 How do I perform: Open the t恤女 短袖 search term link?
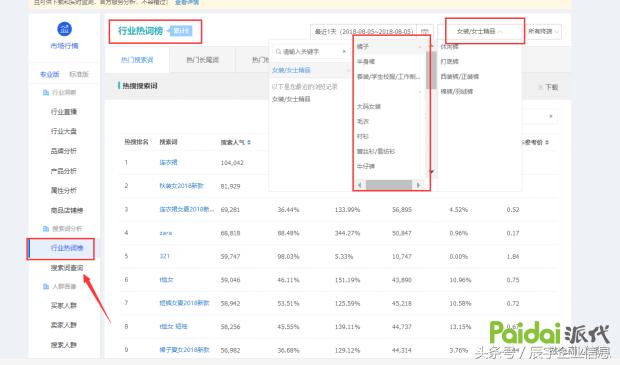point(173,327)
